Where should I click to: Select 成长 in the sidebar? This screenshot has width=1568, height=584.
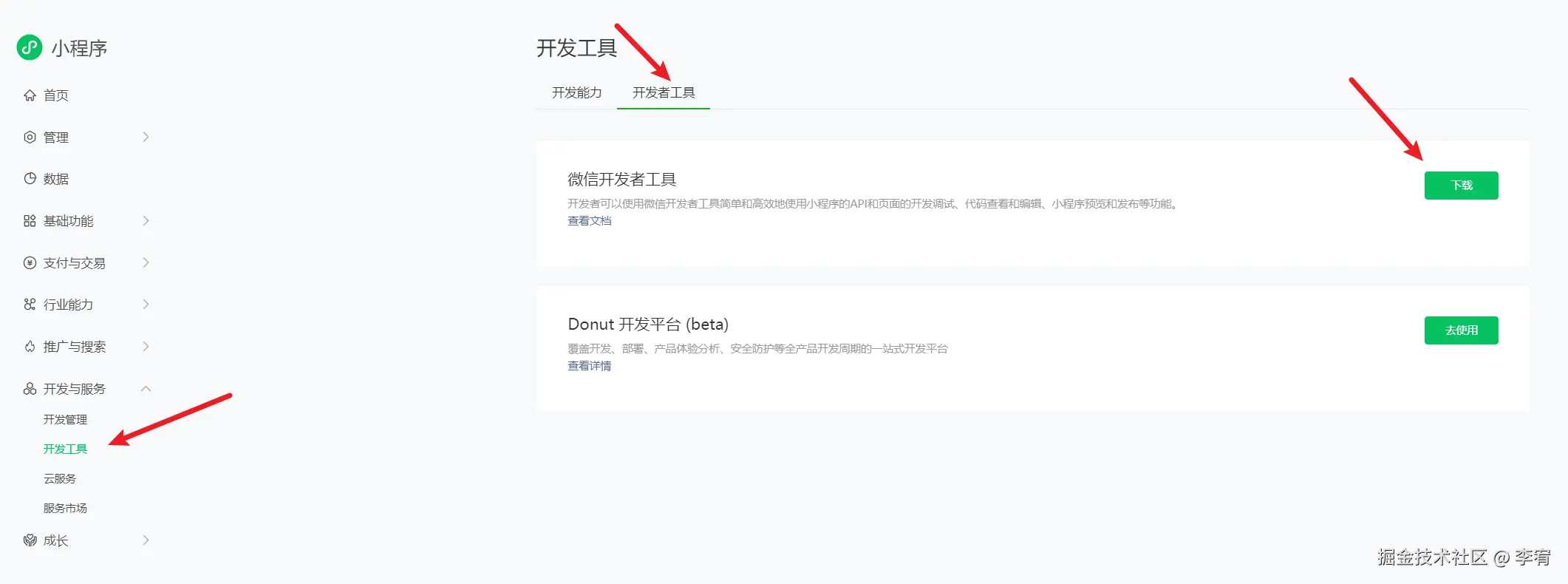click(56, 541)
